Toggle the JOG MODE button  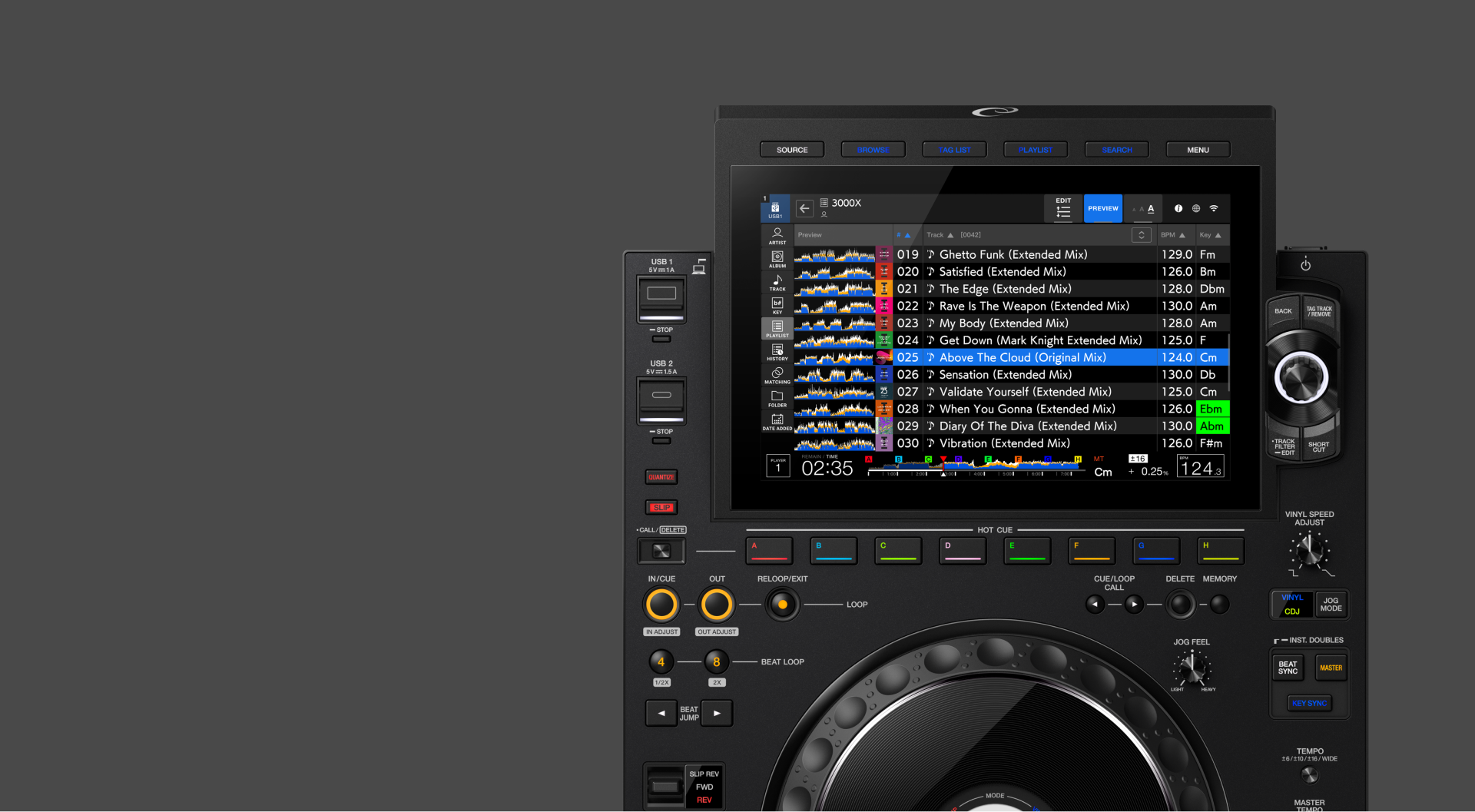(x=1331, y=605)
